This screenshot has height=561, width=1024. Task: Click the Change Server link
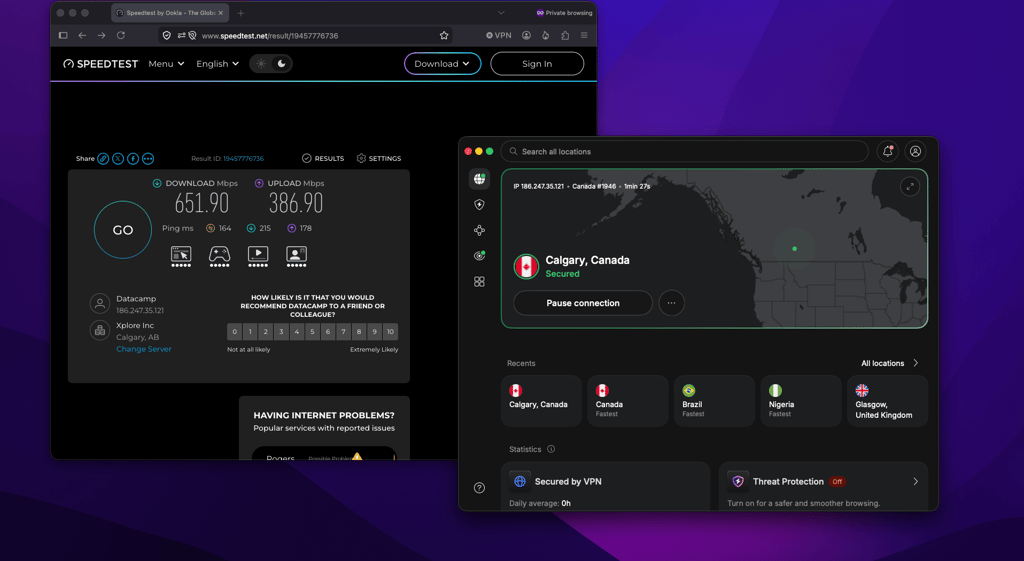144,349
